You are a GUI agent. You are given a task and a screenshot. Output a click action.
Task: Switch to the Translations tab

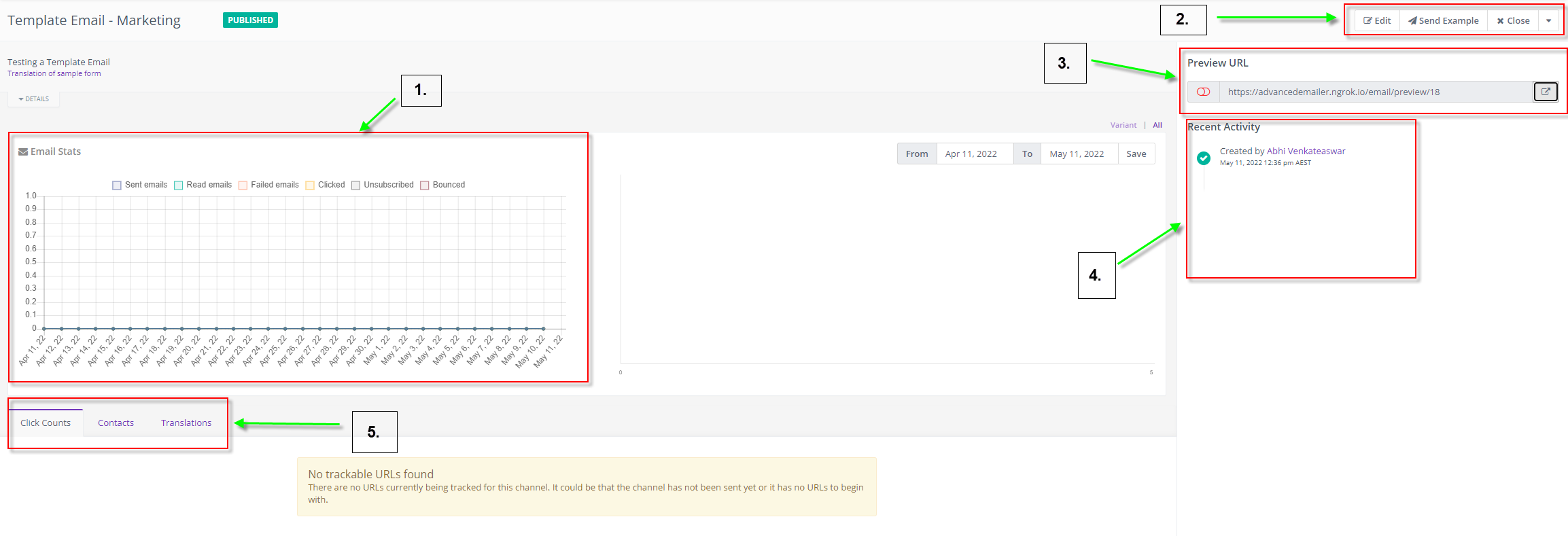pos(186,423)
